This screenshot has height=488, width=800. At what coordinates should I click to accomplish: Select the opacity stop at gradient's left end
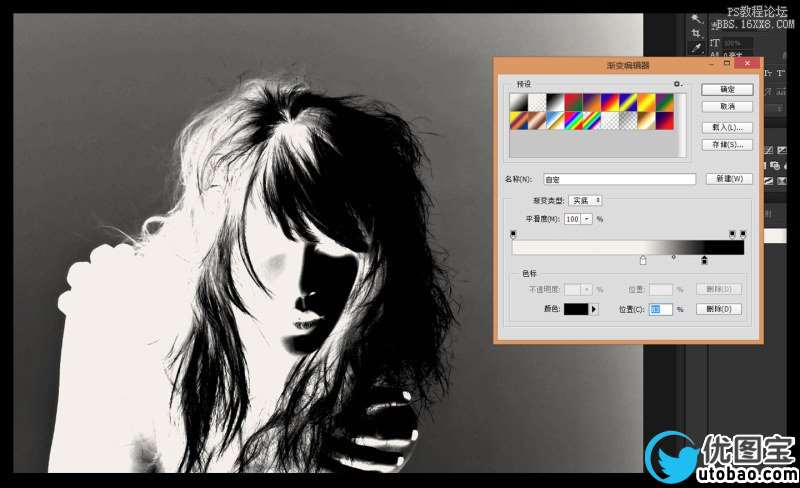pos(513,234)
